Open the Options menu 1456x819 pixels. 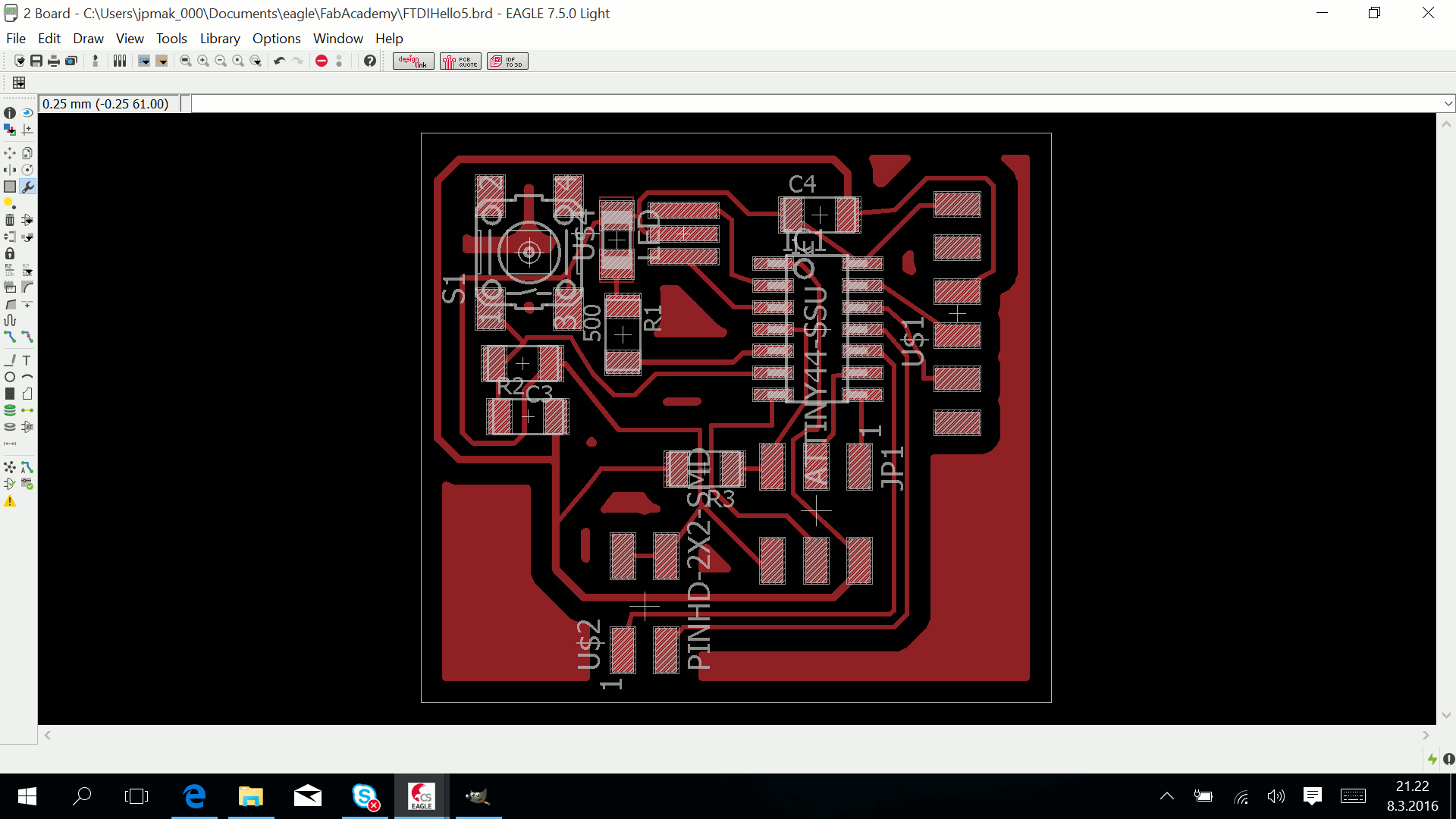(x=277, y=38)
